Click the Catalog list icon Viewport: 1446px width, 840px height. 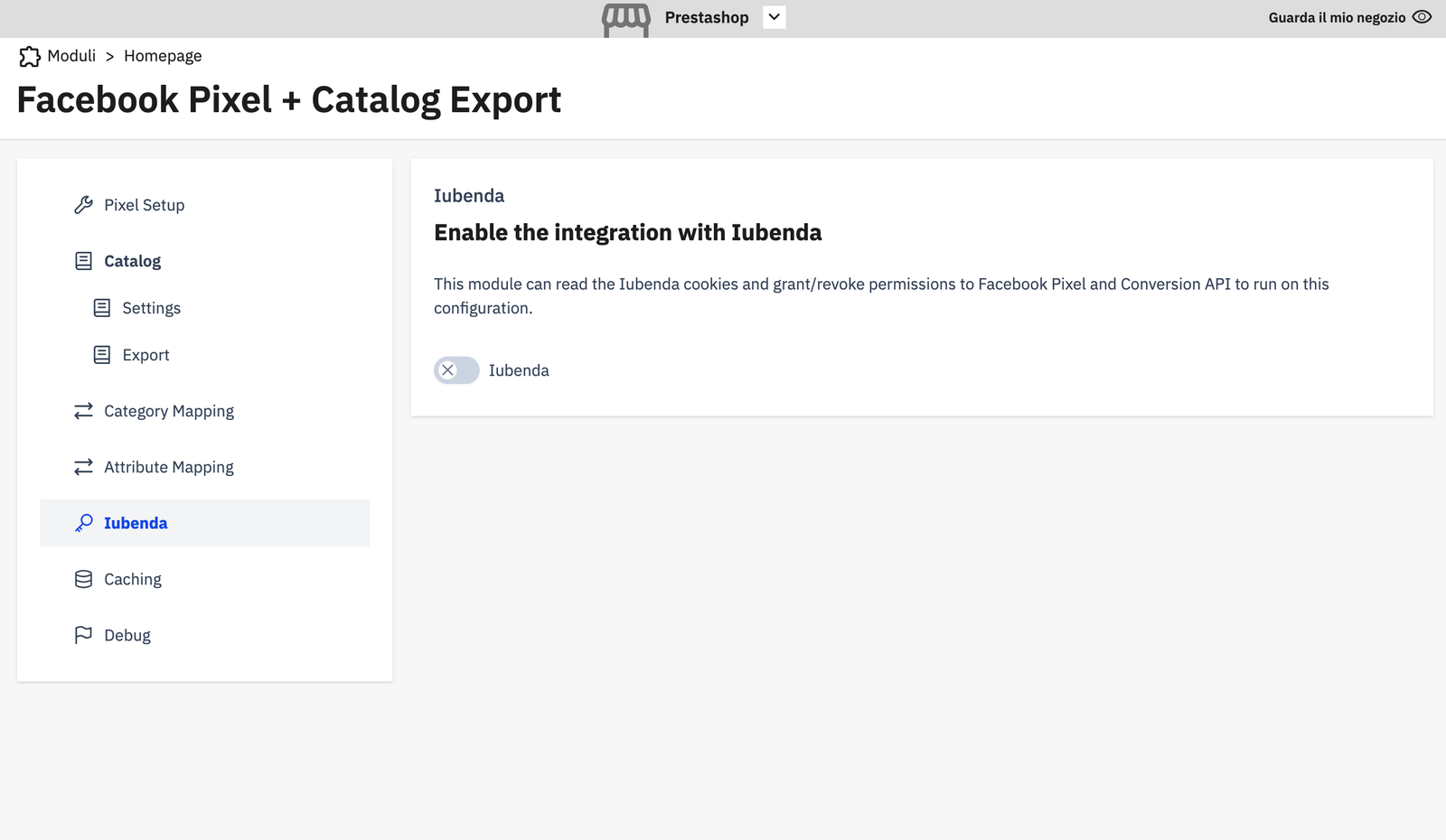point(83,261)
